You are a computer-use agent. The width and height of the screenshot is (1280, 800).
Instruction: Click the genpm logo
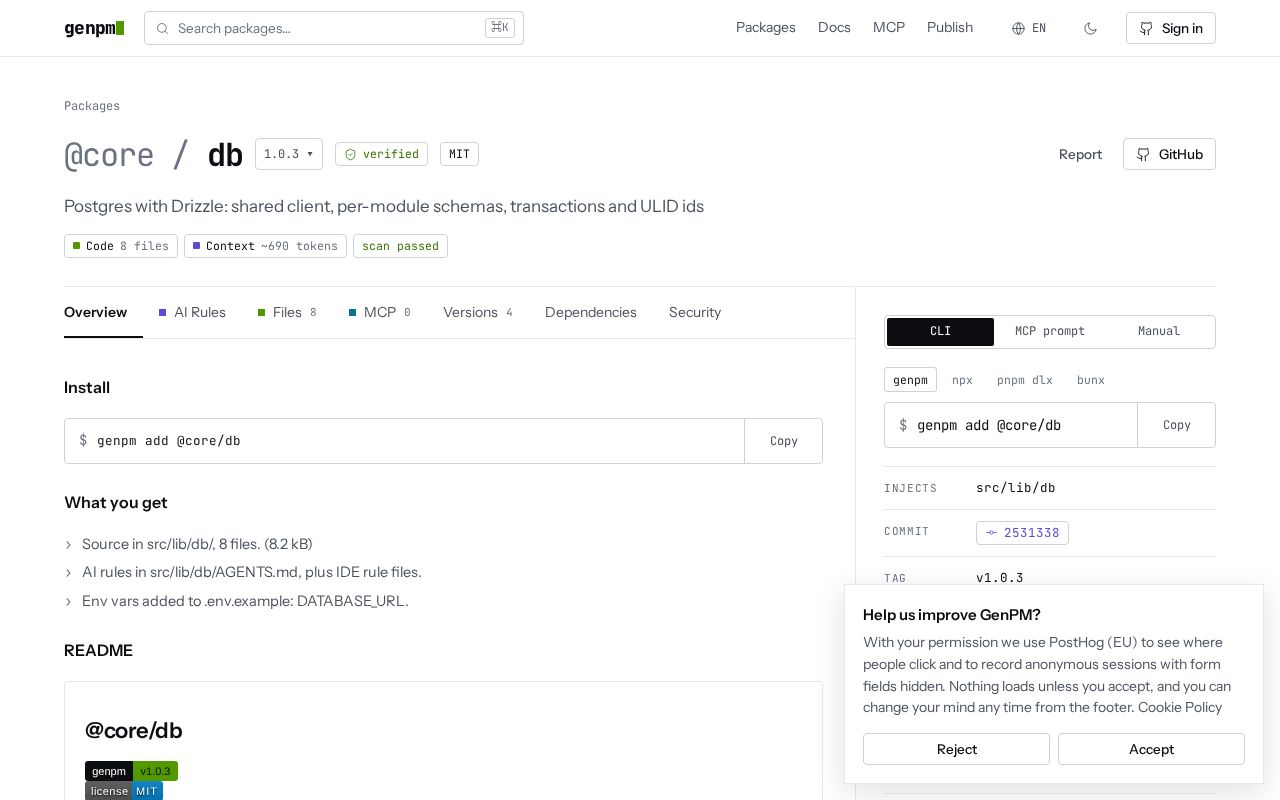[x=94, y=28]
